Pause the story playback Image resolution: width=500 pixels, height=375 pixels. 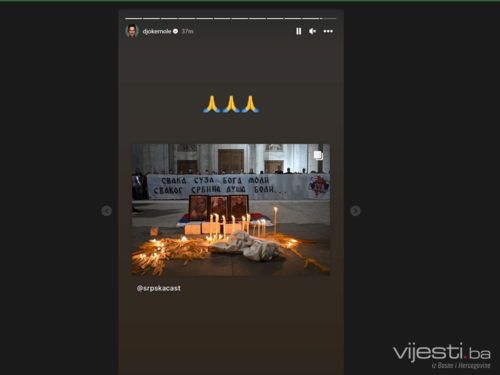click(x=298, y=31)
